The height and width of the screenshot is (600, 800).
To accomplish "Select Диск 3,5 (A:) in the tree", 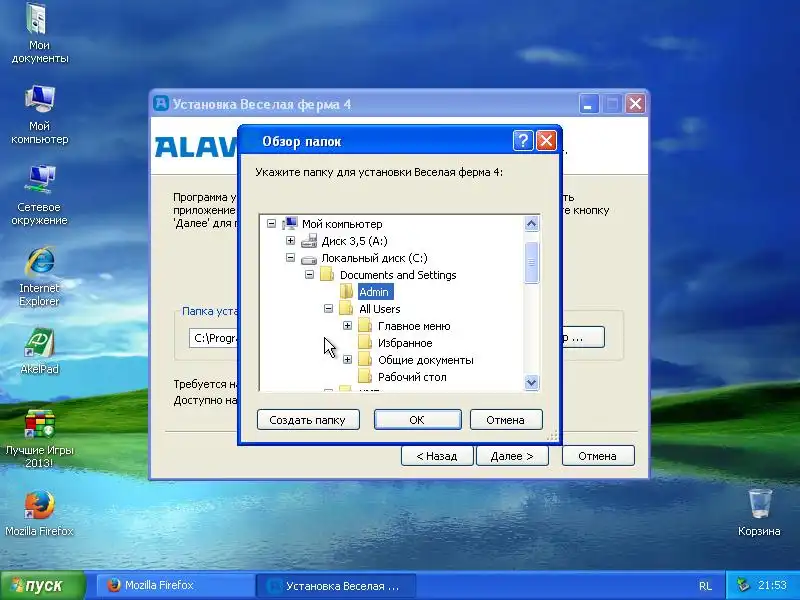I will click(x=354, y=241).
